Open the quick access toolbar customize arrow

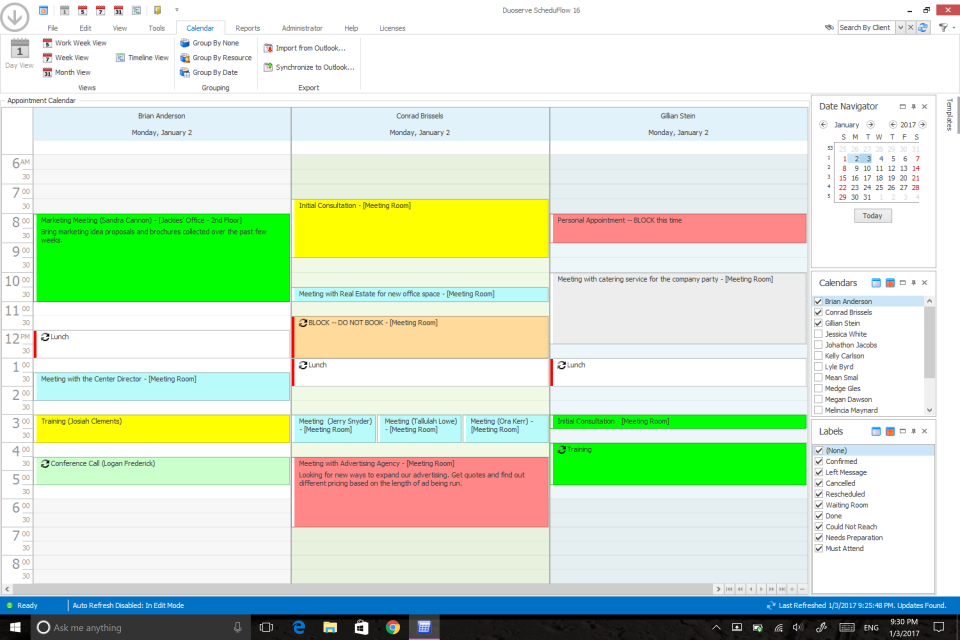click(177, 9)
